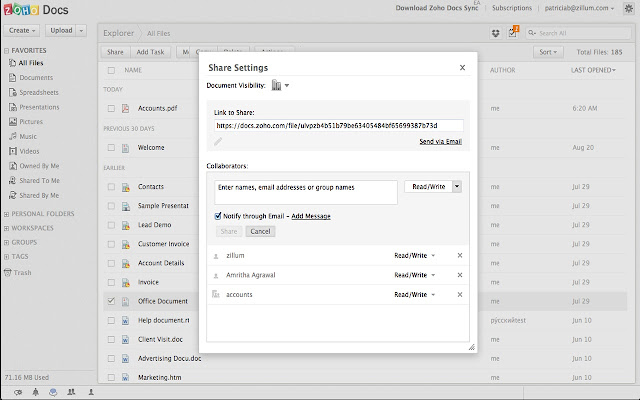The height and width of the screenshot is (400, 640).
Task: Check the Welcome row checkbox
Action: 111,147
